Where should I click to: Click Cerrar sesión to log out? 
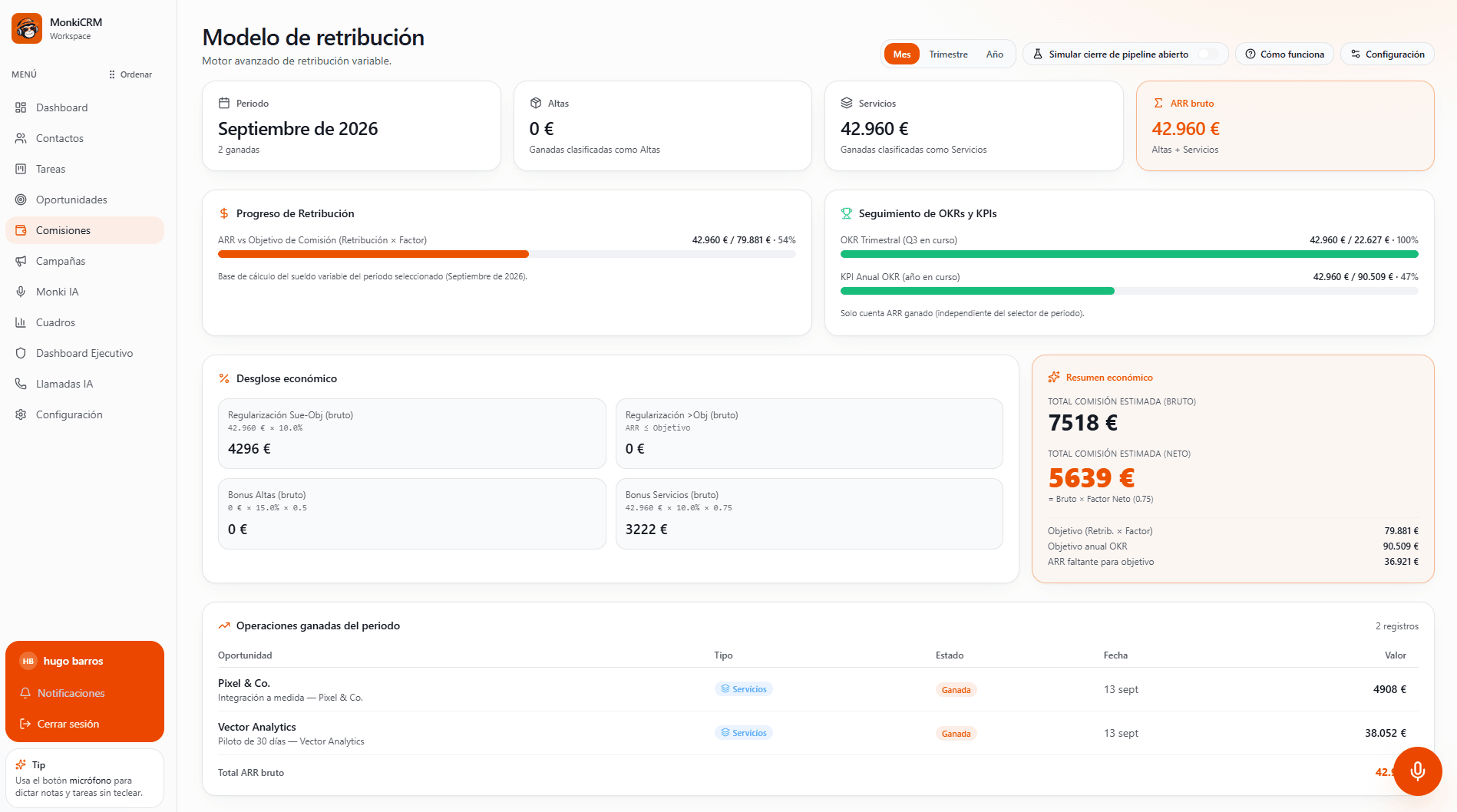(84, 724)
